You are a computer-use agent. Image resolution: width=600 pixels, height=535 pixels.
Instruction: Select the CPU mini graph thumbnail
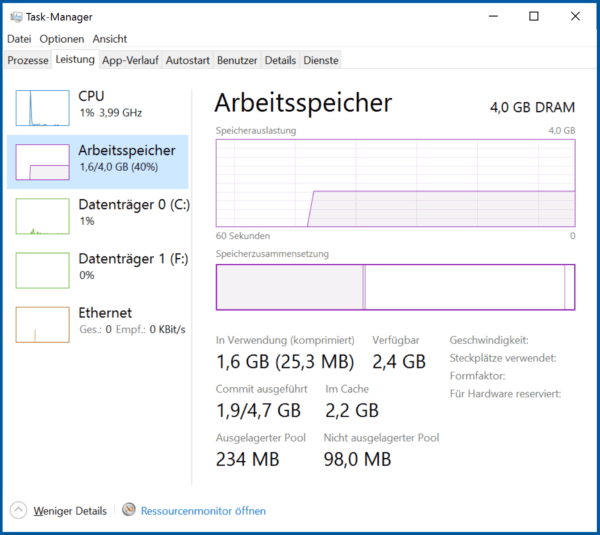point(43,107)
